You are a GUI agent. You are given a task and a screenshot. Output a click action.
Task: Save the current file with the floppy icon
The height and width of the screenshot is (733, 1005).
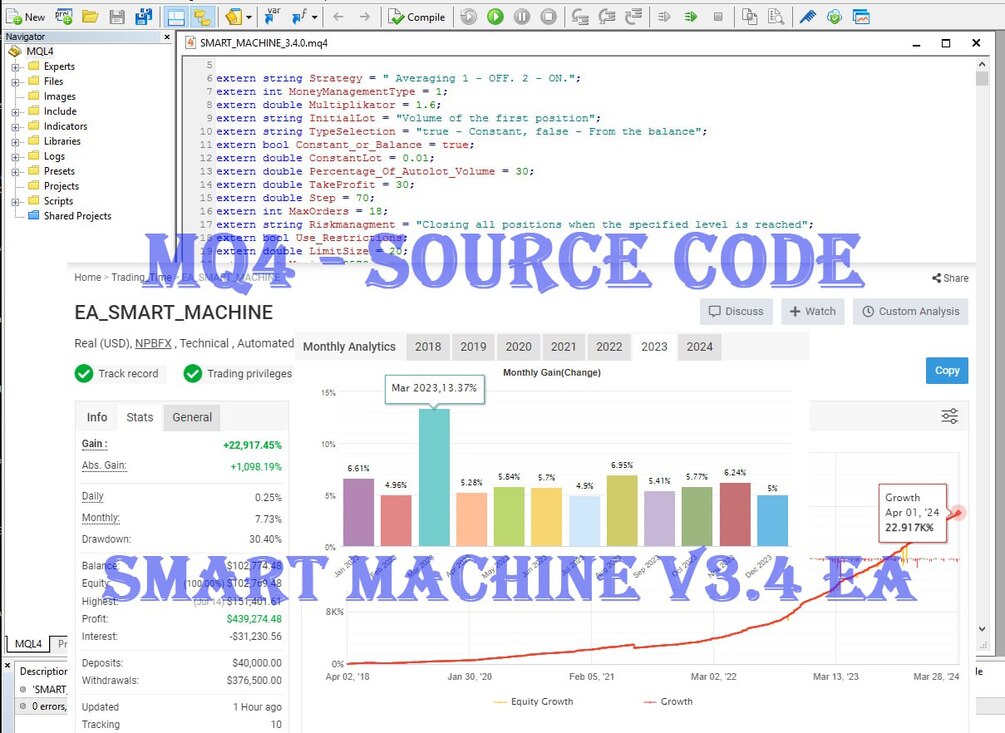(117, 17)
